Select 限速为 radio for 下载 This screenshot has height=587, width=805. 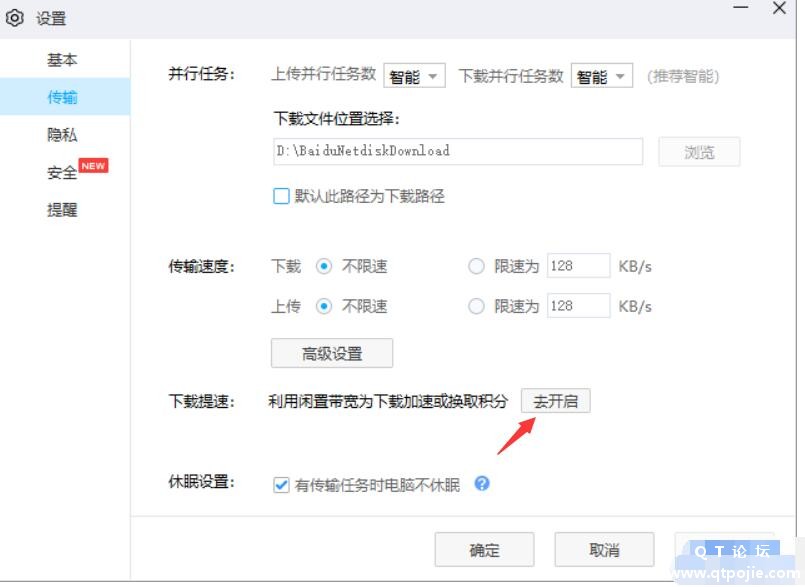476,266
